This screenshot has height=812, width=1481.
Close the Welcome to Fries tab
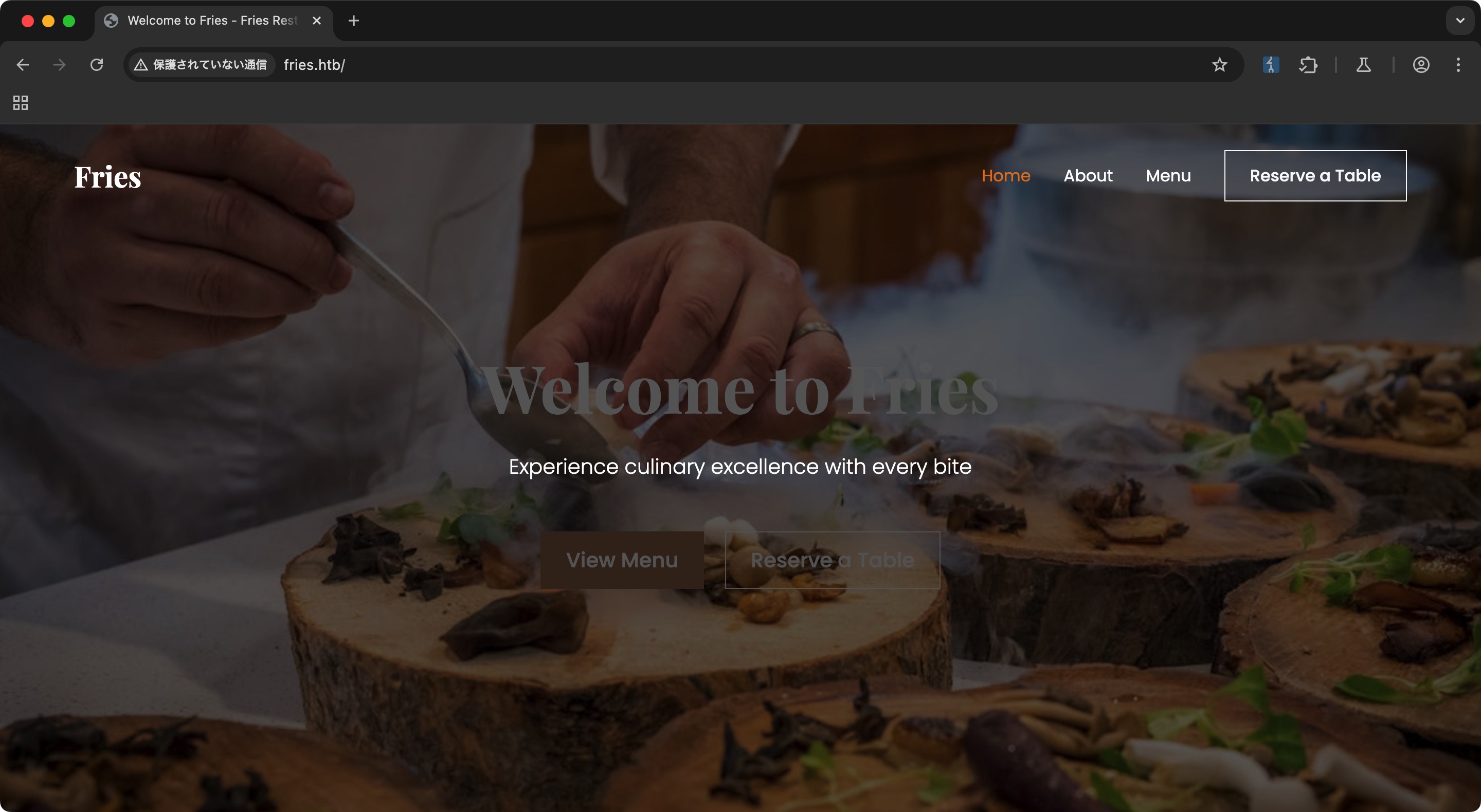pyautogui.click(x=317, y=21)
